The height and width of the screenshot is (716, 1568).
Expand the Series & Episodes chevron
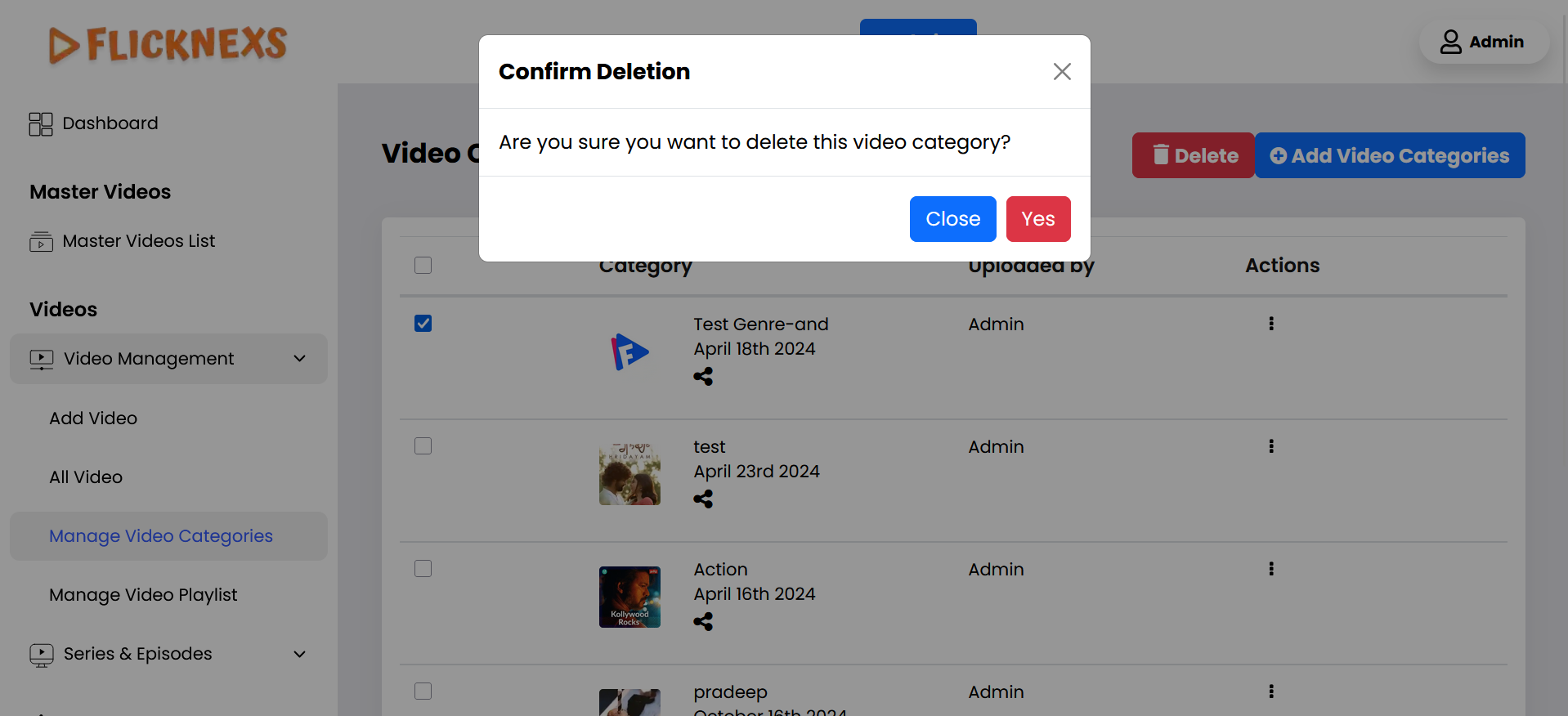pos(300,654)
